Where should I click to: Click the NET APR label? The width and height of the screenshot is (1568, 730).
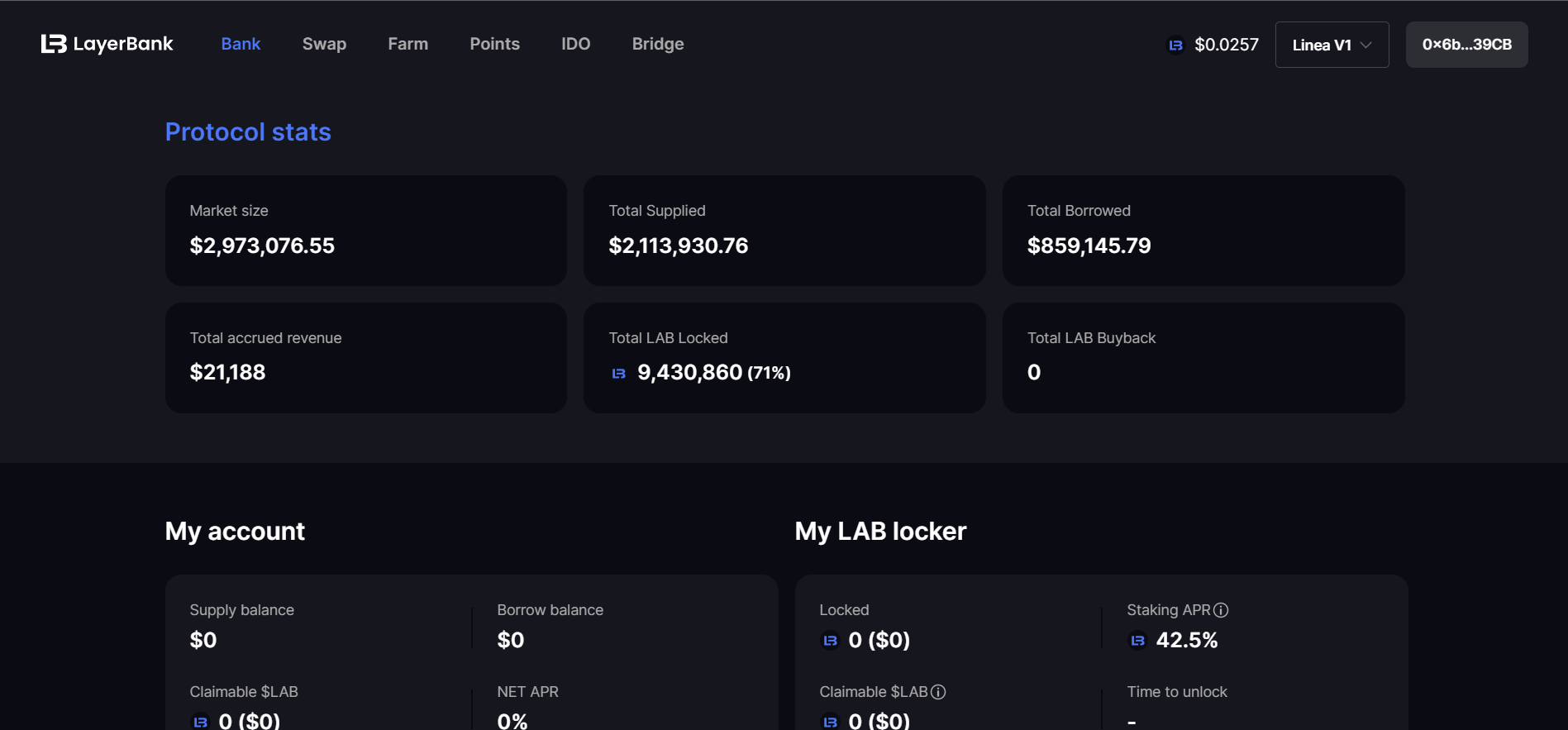[527, 692]
